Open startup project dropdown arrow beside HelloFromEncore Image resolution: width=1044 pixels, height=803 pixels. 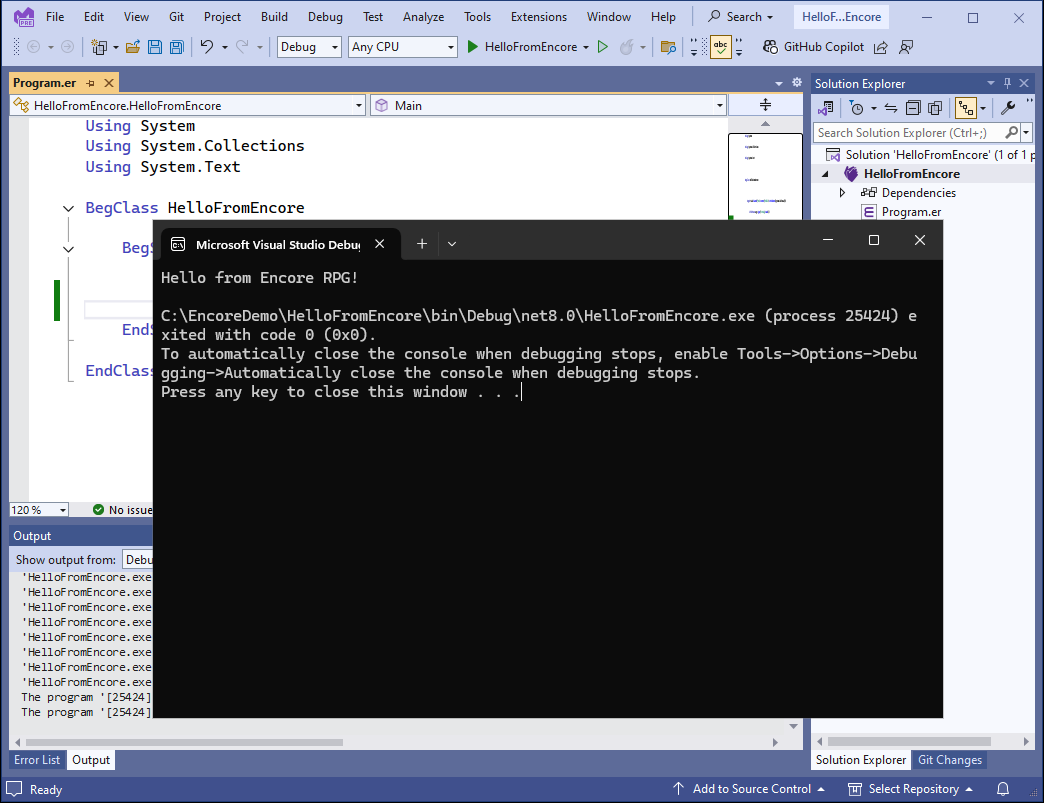tap(586, 47)
